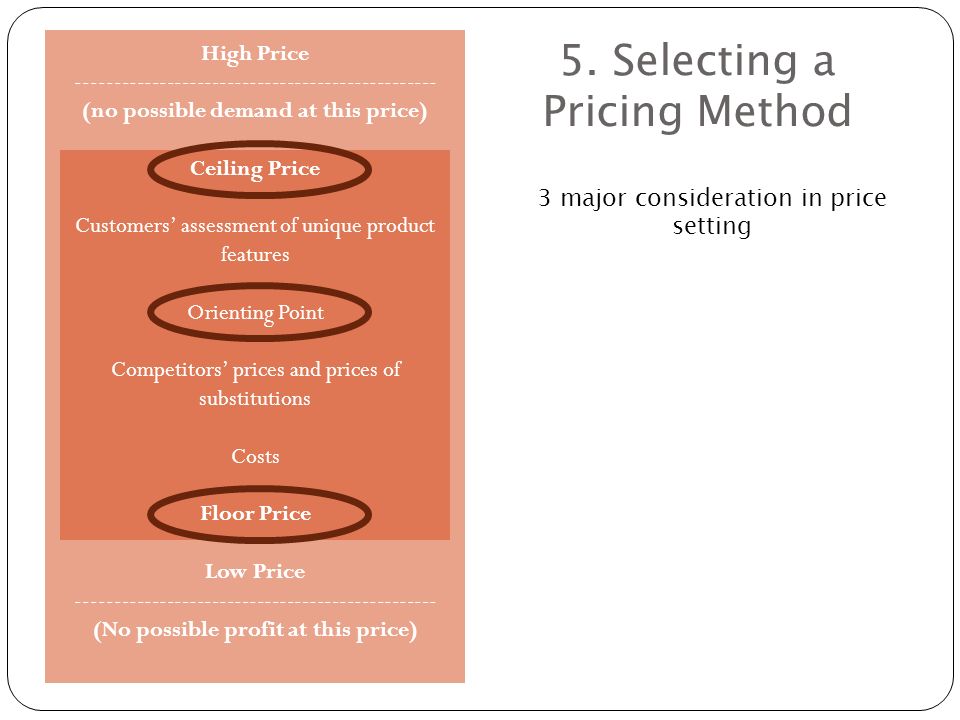Click the number 5 in the title
The image size is (960, 720).
point(574,61)
